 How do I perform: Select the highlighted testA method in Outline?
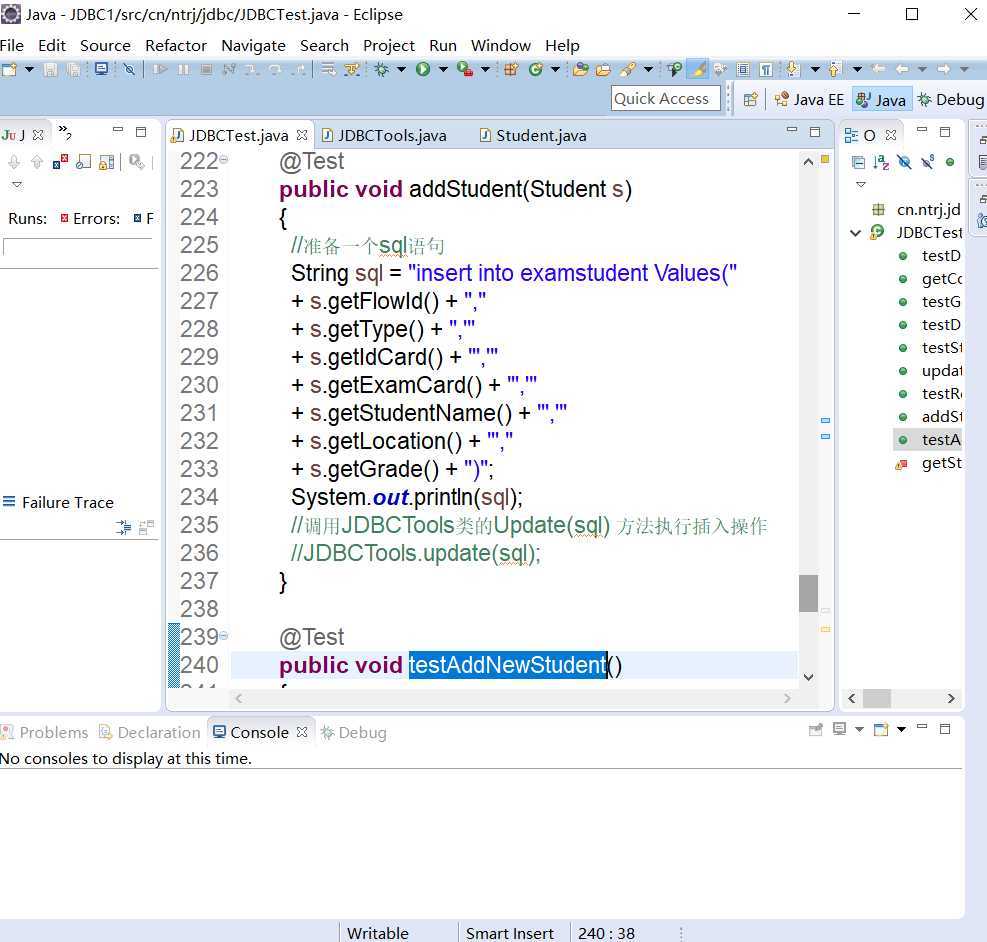[928, 439]
